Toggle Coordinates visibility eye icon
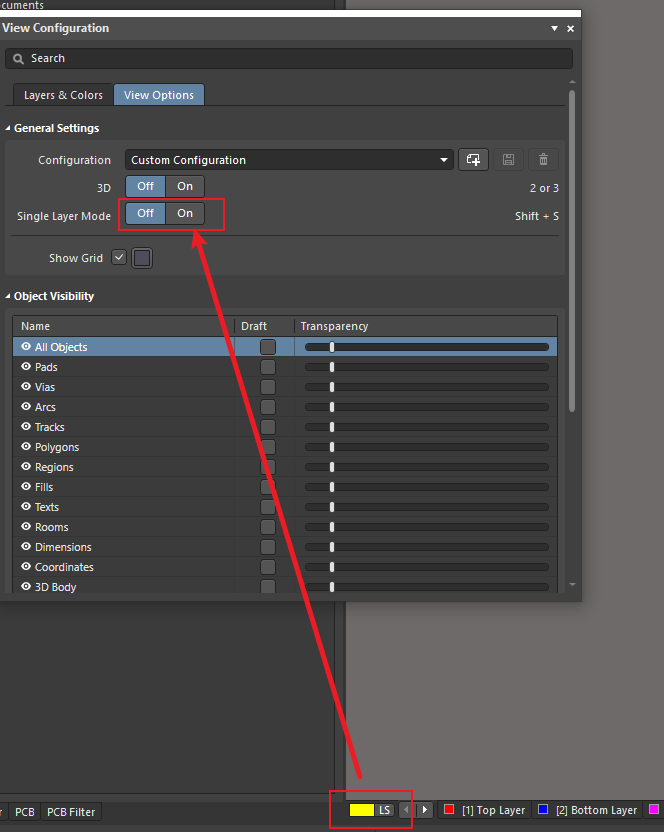This screenshot has width=664, height=832. (26, 567)
